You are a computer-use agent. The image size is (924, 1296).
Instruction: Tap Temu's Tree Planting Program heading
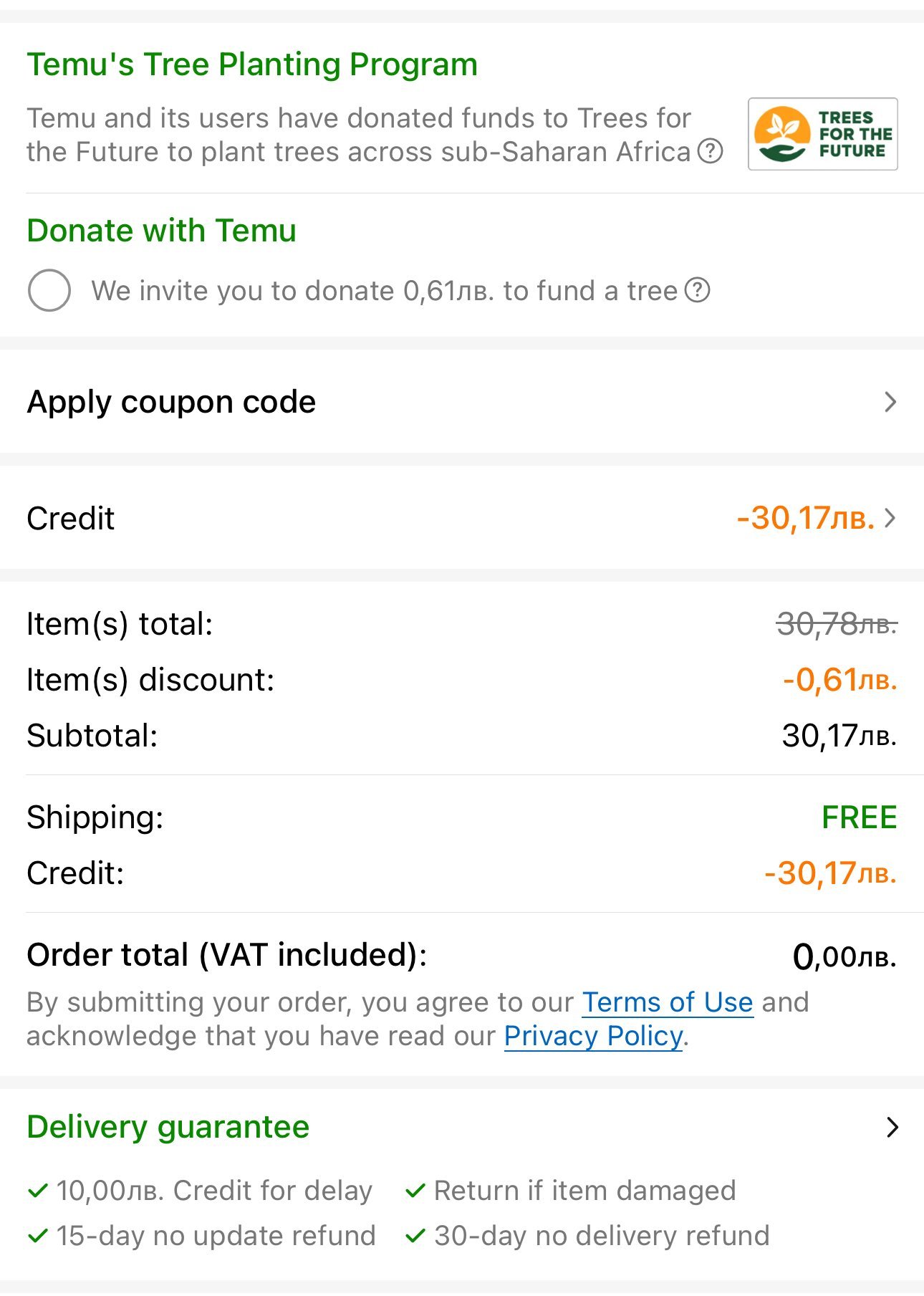point(252,64)
